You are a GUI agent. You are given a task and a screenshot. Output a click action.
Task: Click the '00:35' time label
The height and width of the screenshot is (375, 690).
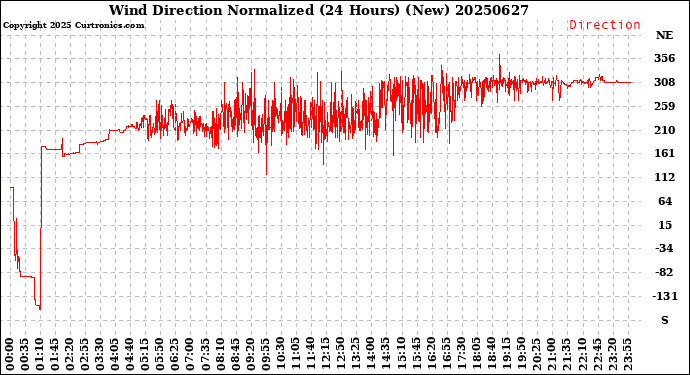pyautogui.click(x=25, y=354)
